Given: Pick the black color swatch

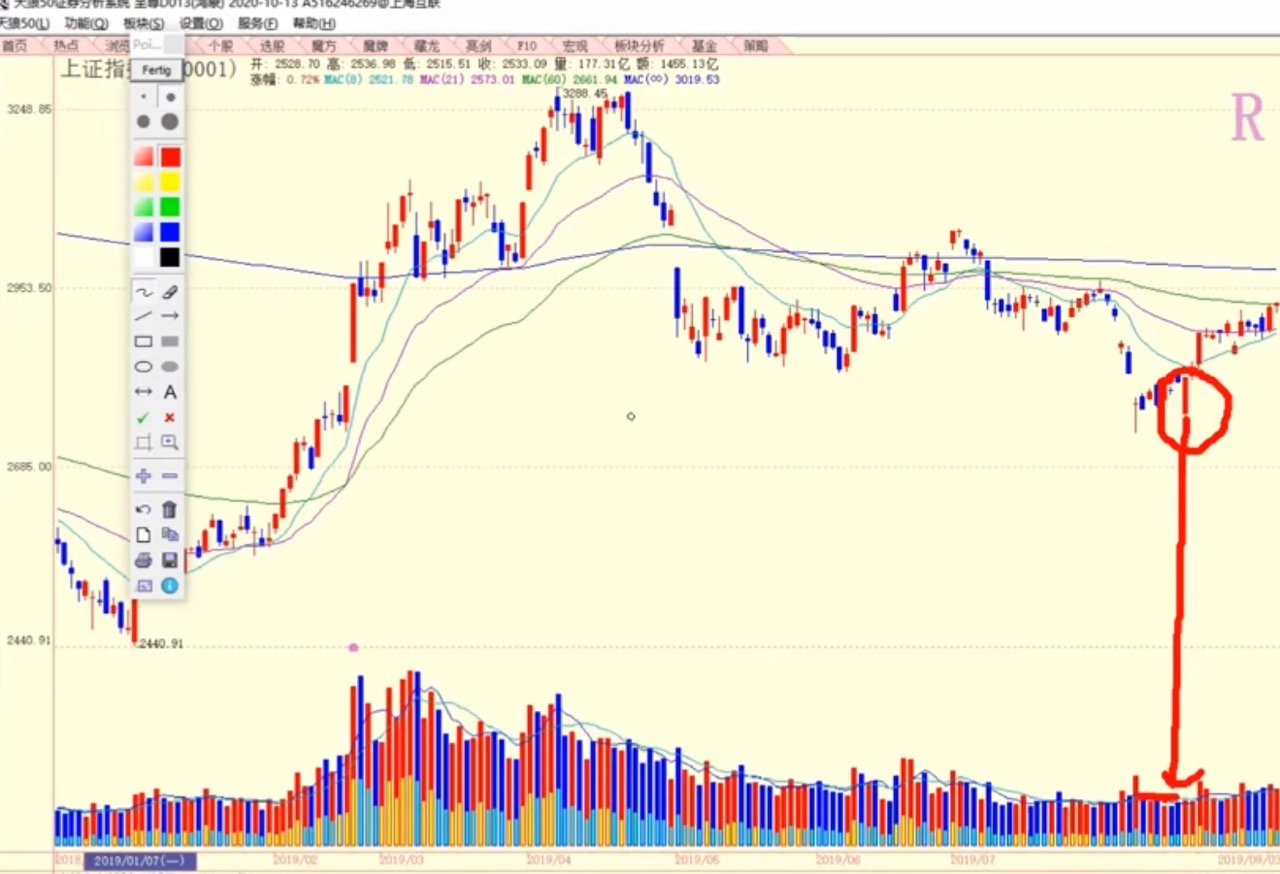Looking at the screenshot, I should (170, 257).
